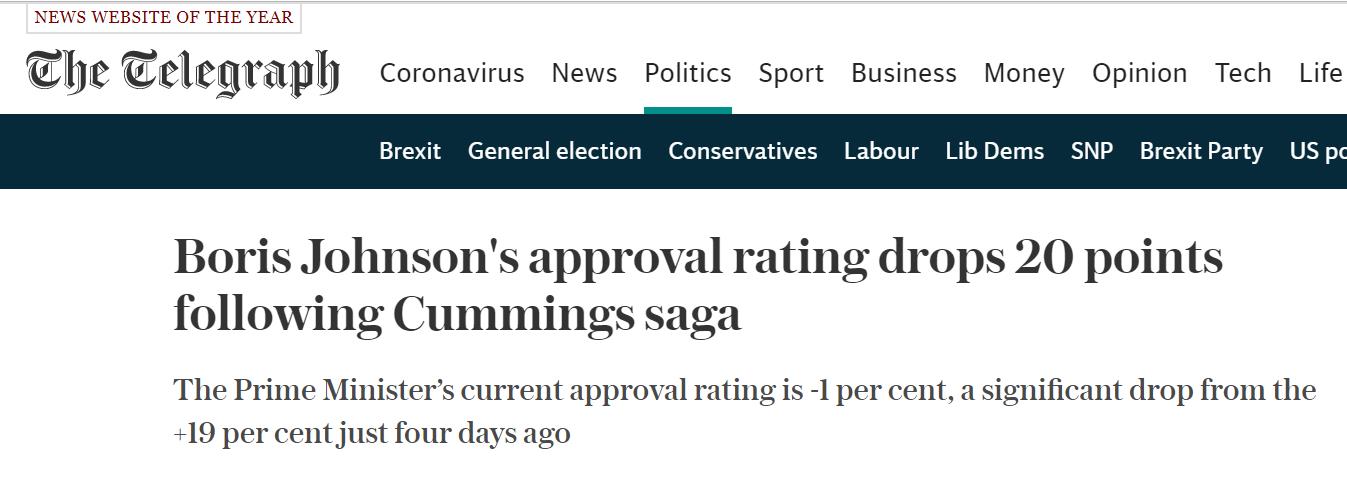Navigate to the Business section

pyautogui.click(x=904, y=73)
